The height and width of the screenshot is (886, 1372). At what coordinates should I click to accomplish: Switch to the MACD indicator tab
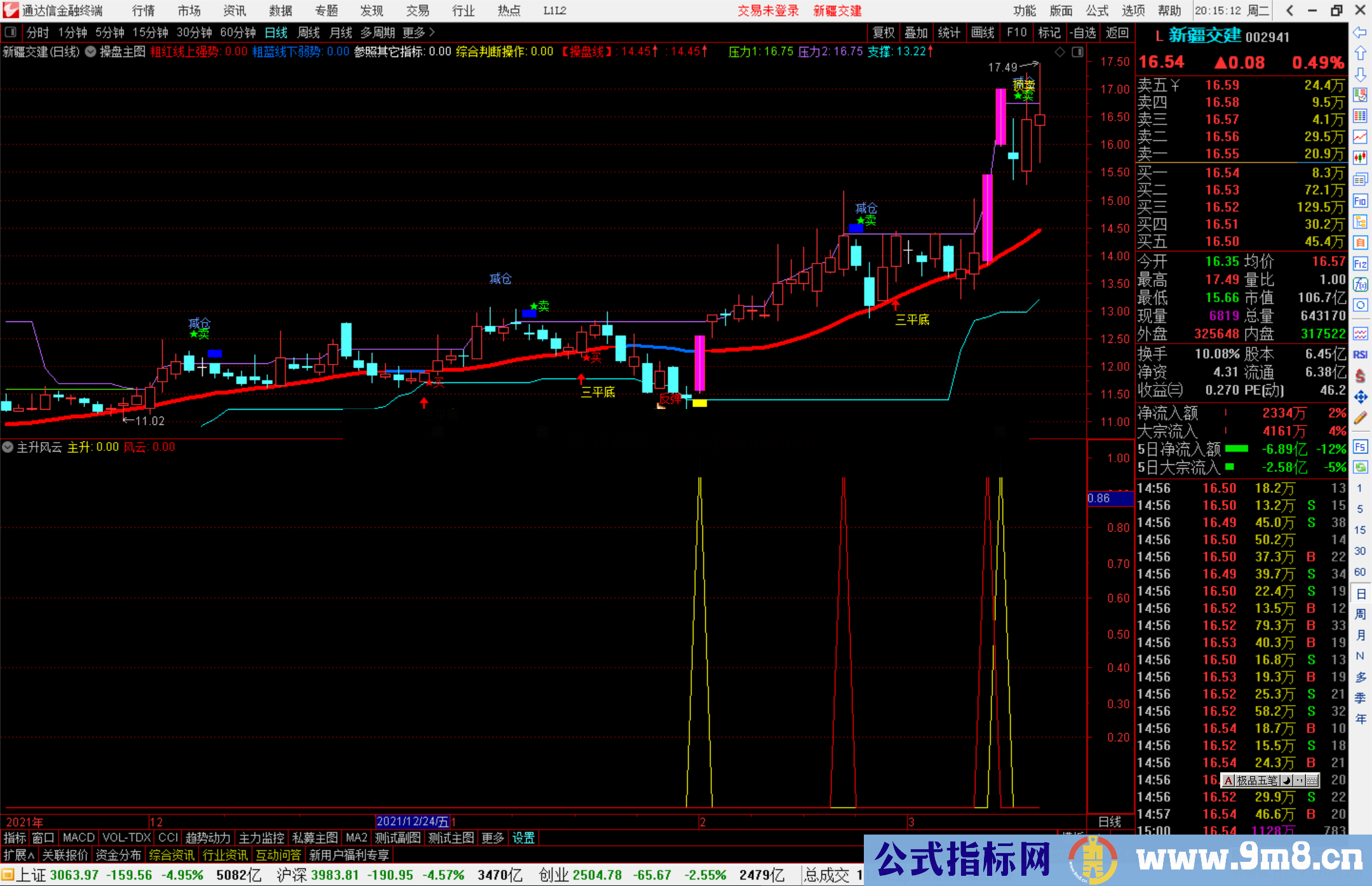(x=79, y=838)
